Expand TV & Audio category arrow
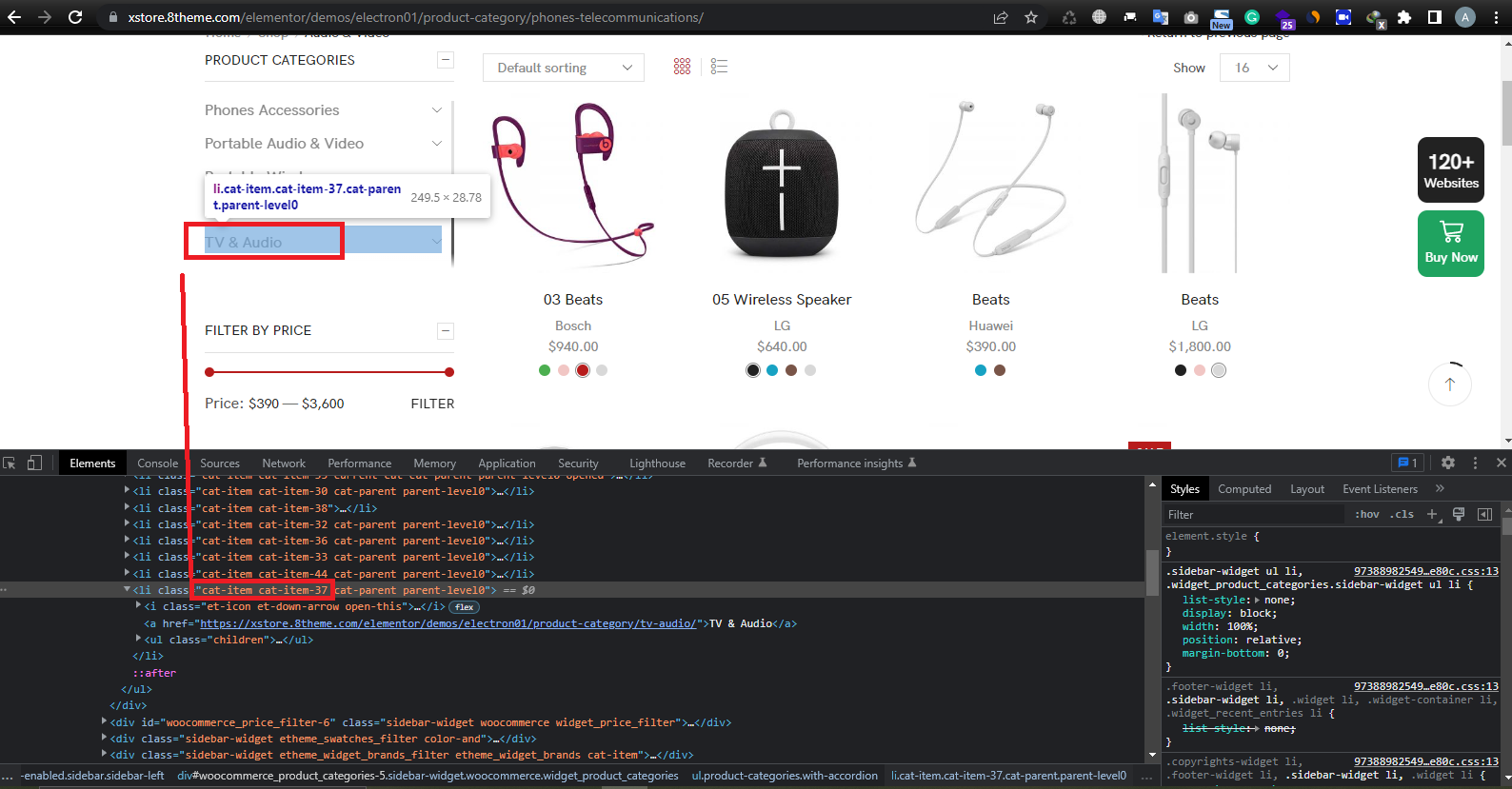This screenshot has height=789, width=1512. pos(437,242)
